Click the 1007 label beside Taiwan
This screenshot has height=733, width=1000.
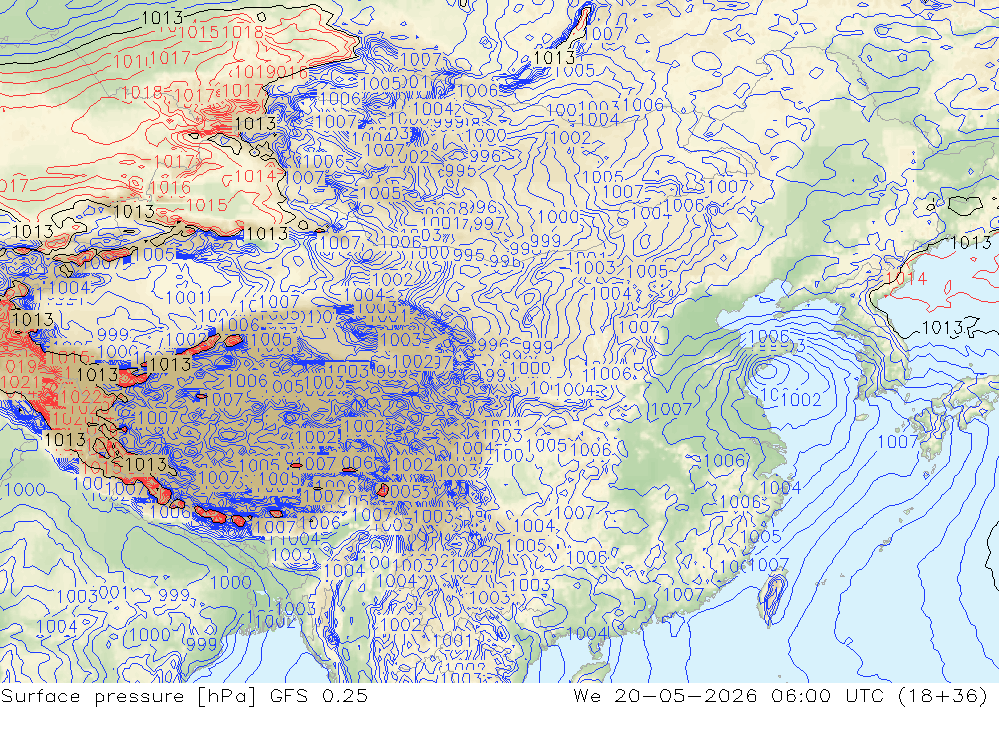769,565
